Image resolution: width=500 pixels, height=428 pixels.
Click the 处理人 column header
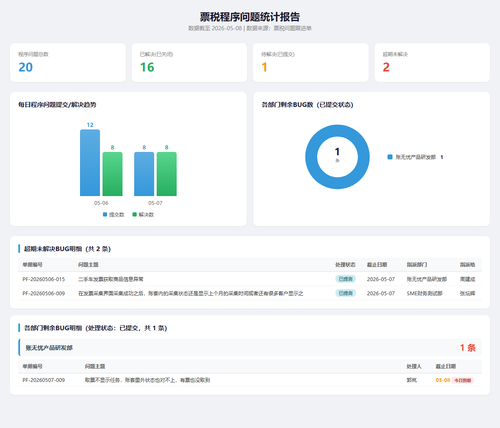414,366
